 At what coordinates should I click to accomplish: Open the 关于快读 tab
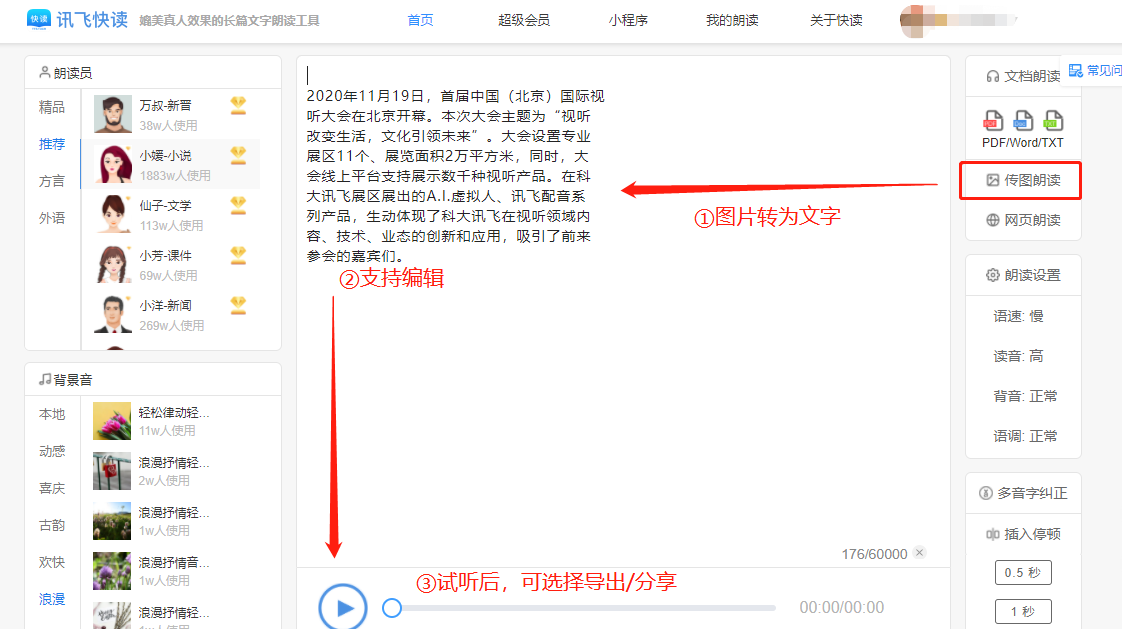(836, 20)
